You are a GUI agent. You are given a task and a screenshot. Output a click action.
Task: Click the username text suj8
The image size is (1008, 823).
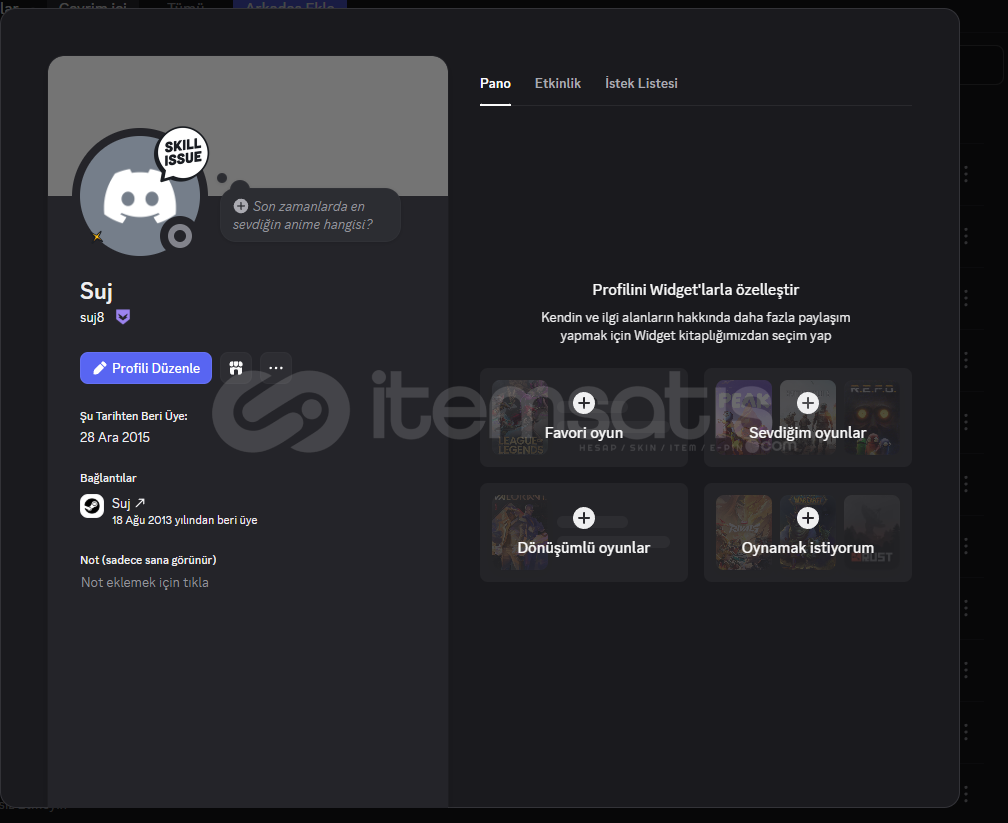[92, 317]
